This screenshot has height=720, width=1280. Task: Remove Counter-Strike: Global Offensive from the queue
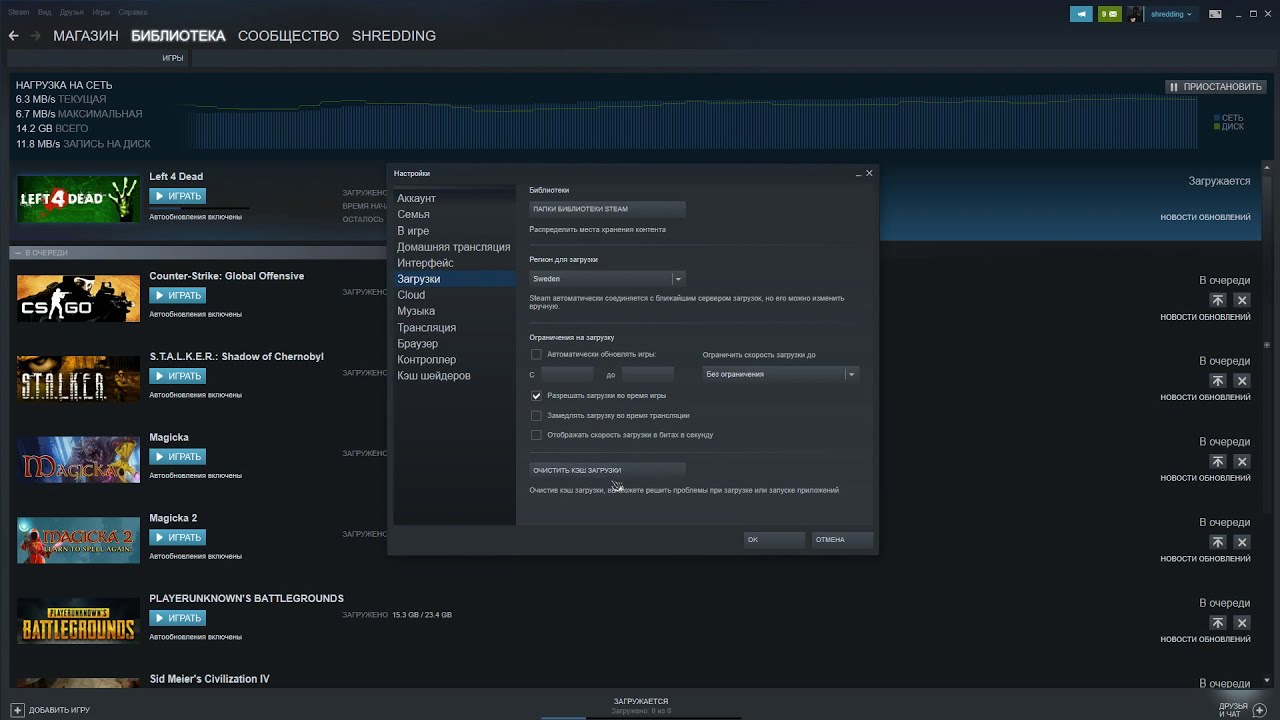(1242, 300)
